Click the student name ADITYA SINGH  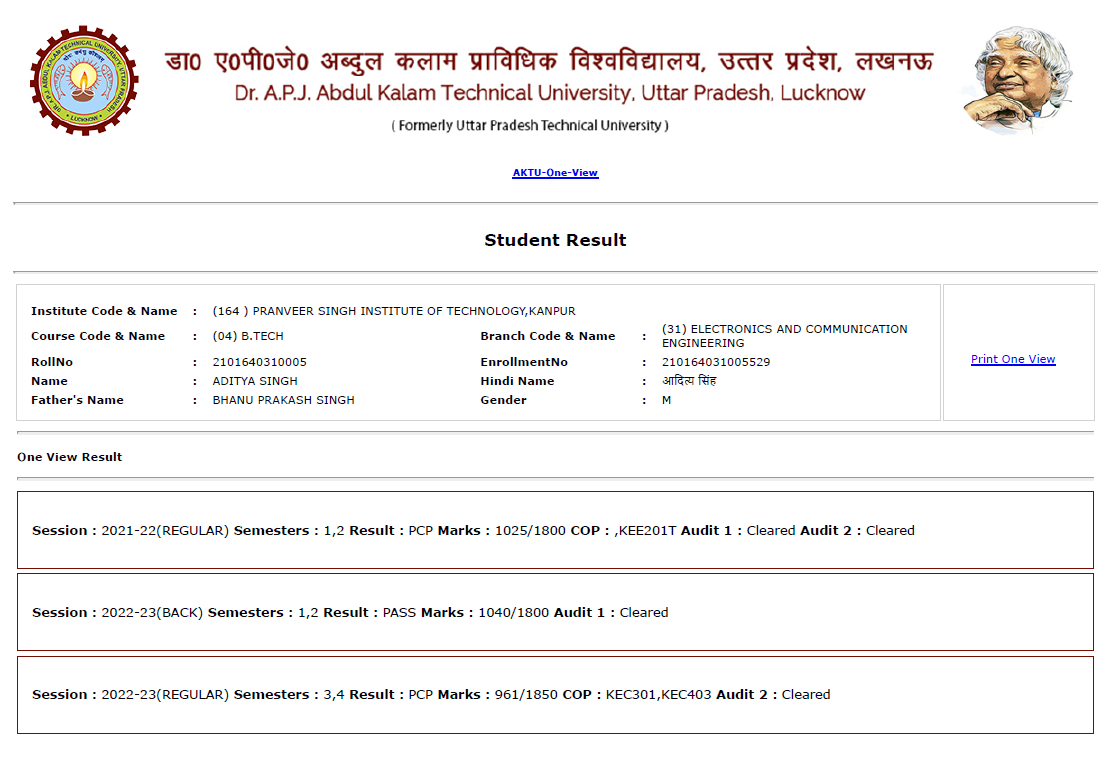[255, 381]
